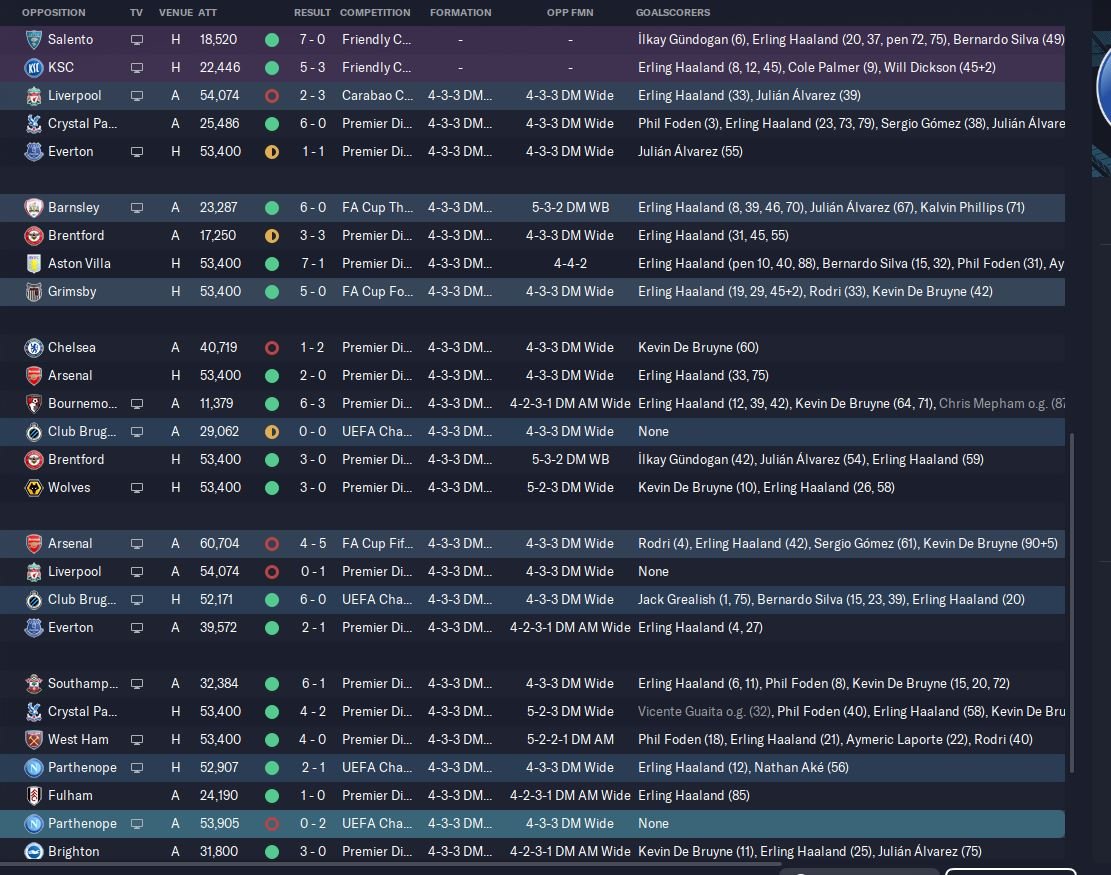The width and height of the screenshot is (1111, 875).
Task: Open the Brentford 3-0 home fixture name
Action: (x=76, y=460)
